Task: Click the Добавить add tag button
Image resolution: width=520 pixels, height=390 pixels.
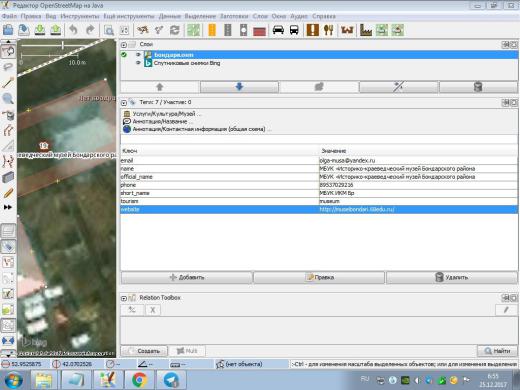Action: point(186,277)
